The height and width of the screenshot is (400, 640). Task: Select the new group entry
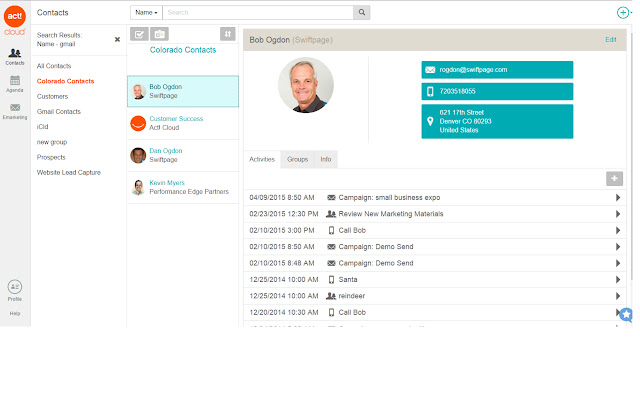52,142
